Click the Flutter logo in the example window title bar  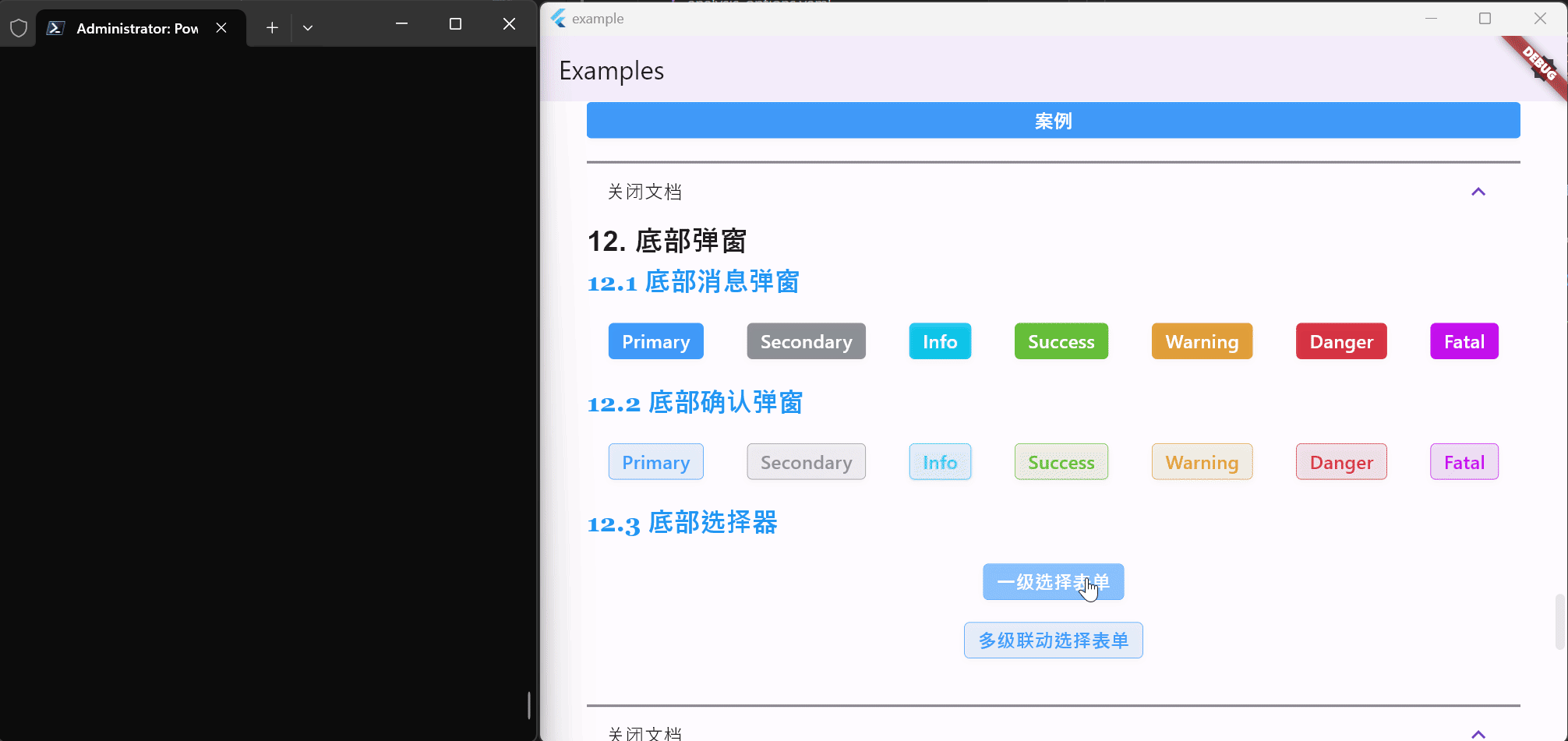pyautogui.click(x=558, y=19)
